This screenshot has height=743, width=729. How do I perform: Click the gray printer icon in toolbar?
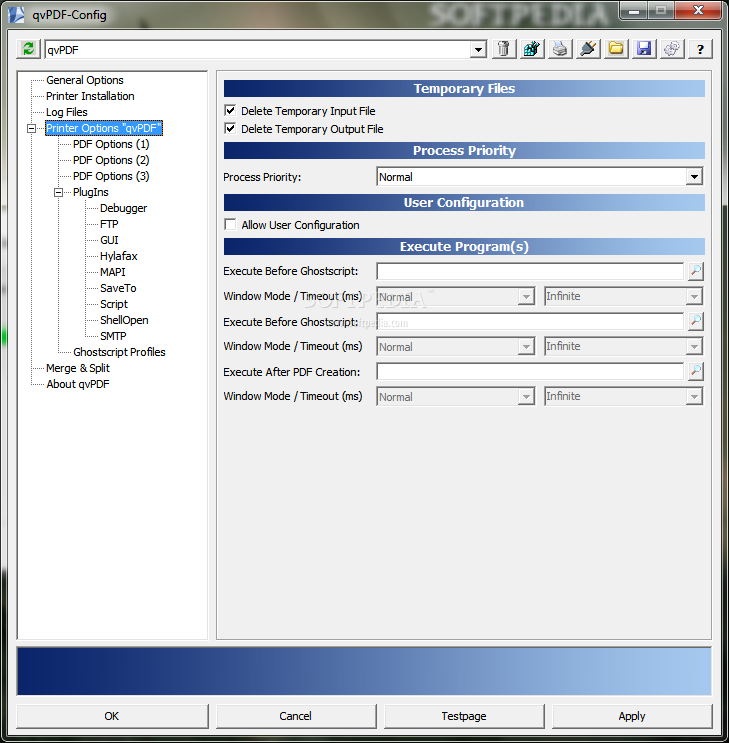pos(560,49)
